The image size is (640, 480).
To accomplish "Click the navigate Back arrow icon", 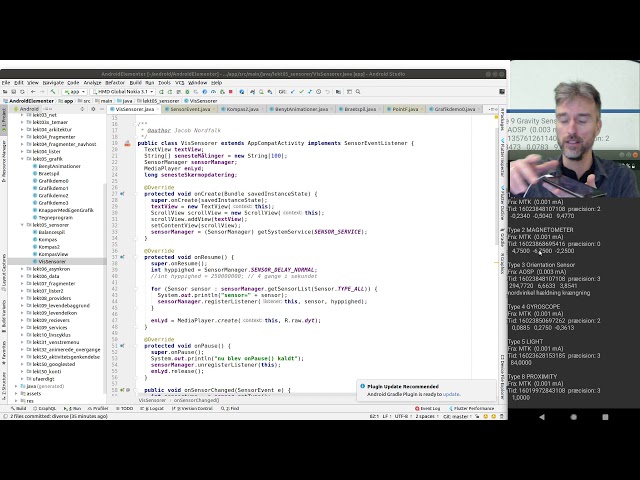I will coord(33,92).
